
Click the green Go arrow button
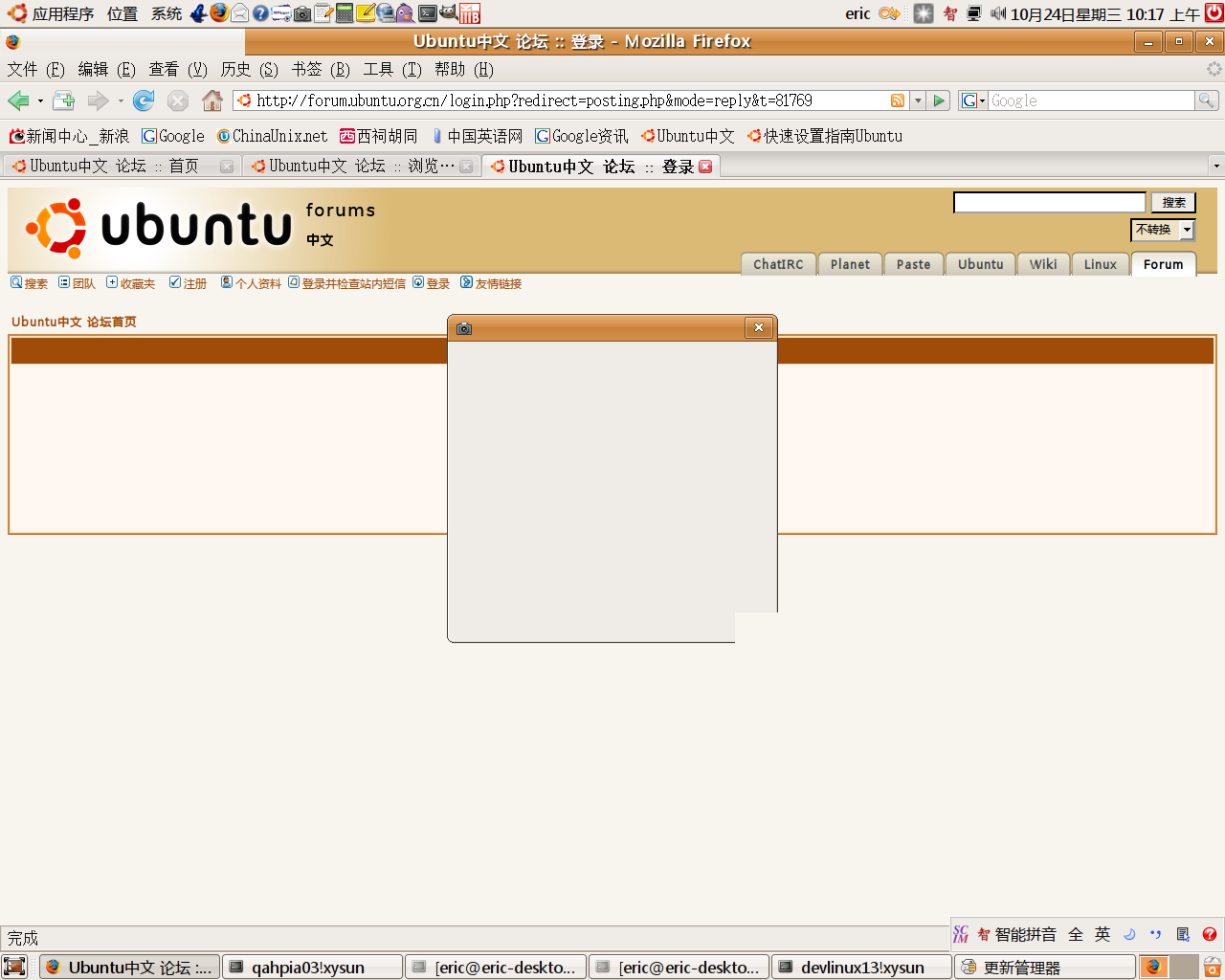[939, 100]
